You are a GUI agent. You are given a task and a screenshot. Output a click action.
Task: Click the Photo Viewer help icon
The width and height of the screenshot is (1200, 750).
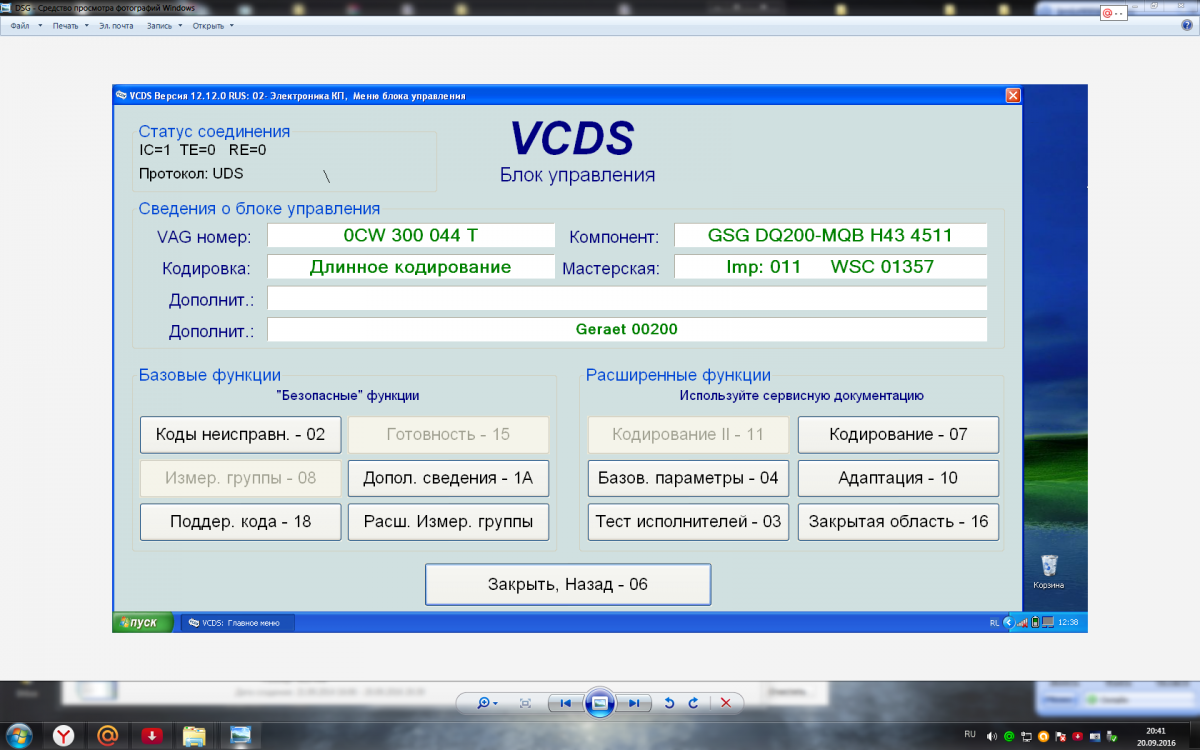pyautogui.click(x=1187, y=25)
